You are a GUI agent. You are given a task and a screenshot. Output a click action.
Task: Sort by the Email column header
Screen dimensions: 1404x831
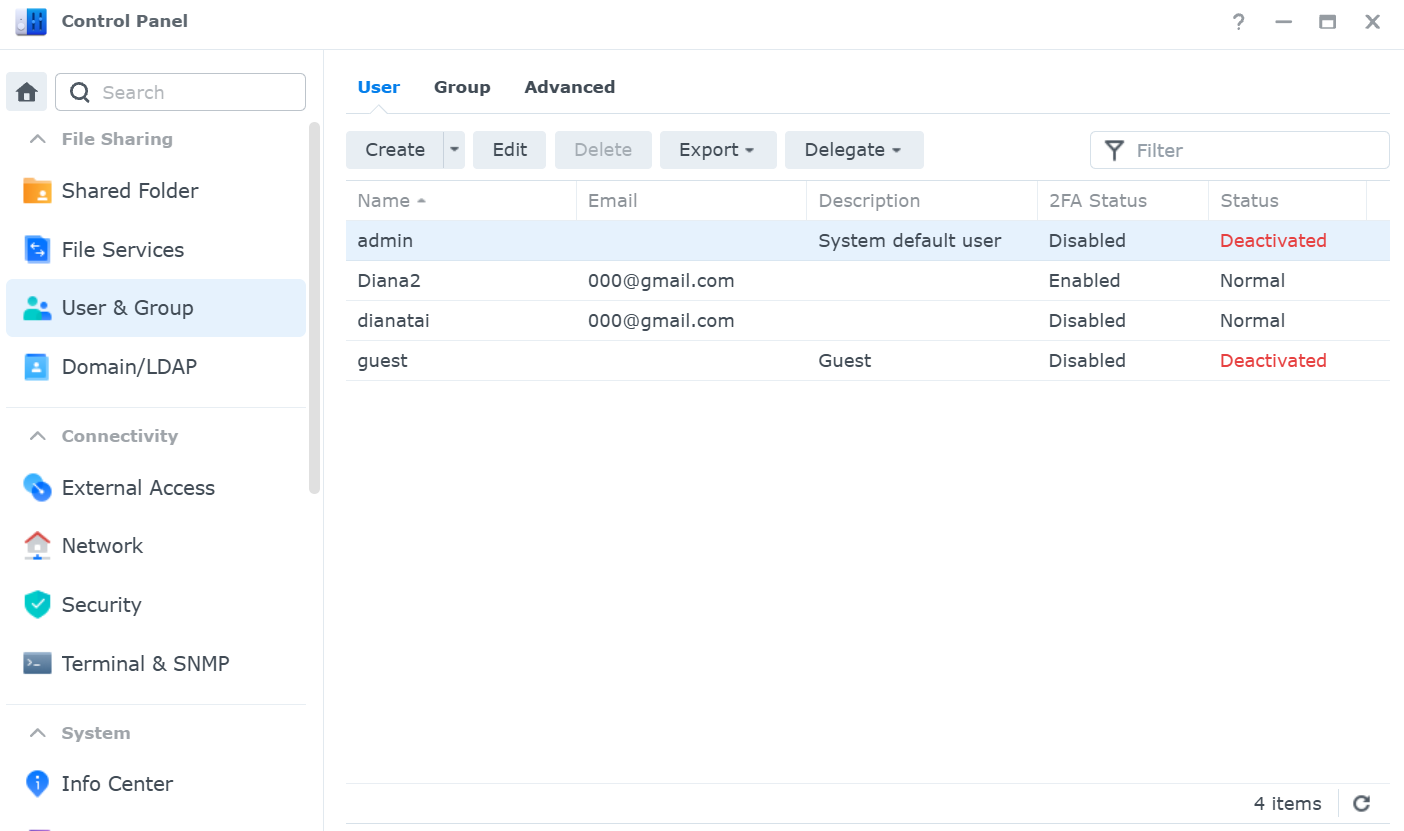coord(692,201)
